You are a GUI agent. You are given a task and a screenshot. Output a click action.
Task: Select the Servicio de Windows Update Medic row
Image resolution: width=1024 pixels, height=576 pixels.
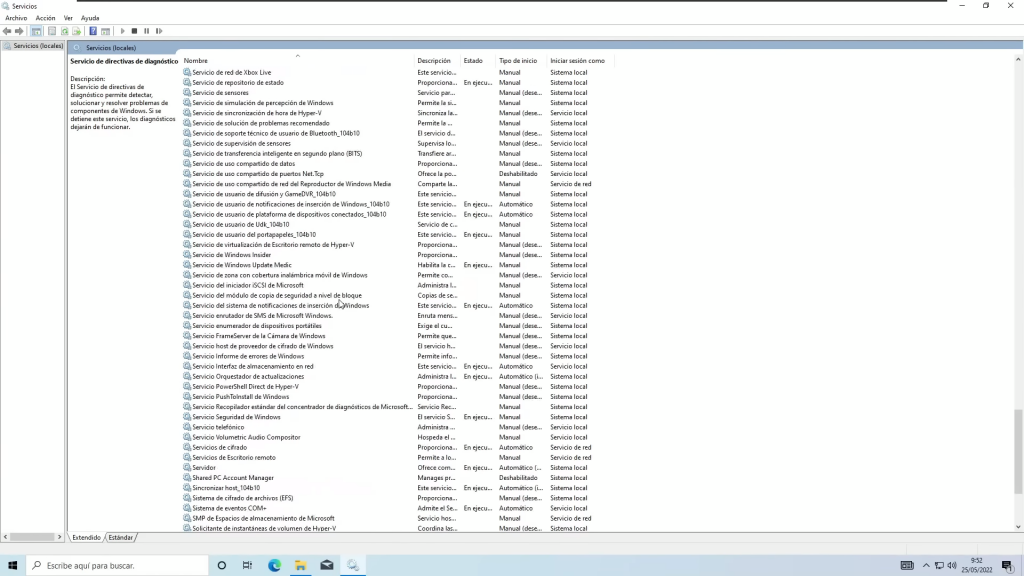[242, 265]
